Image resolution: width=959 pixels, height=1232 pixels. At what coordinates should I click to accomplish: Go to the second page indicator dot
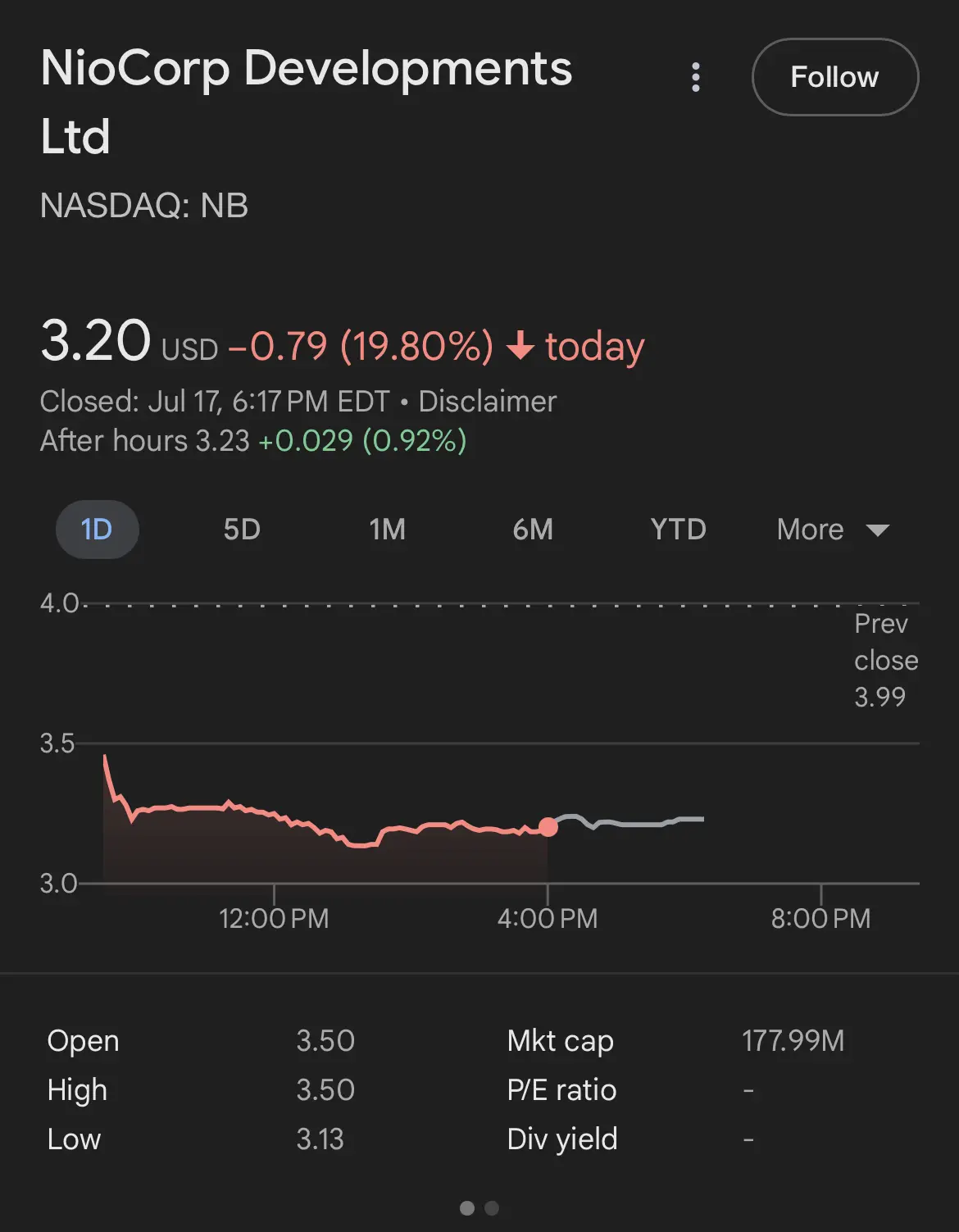492,1208
